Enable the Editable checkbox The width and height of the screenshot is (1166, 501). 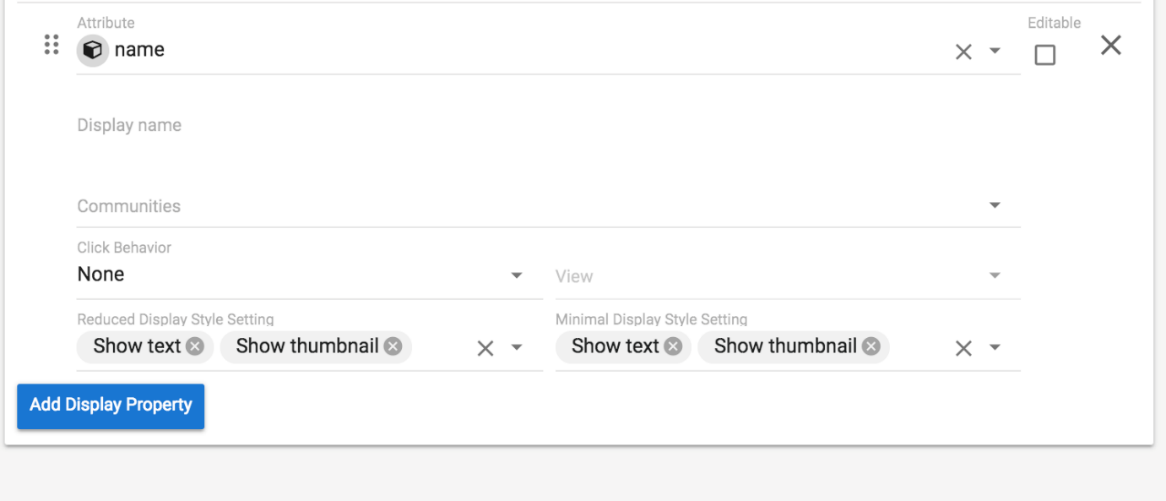(x=1045, y=55)
